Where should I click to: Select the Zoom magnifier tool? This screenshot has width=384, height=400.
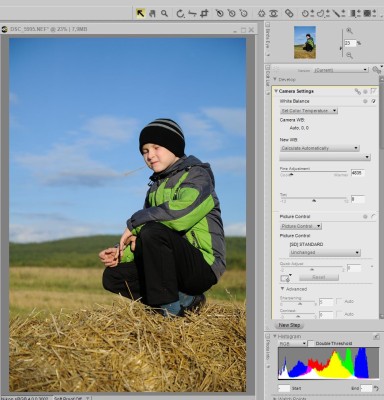coord(164,13)
